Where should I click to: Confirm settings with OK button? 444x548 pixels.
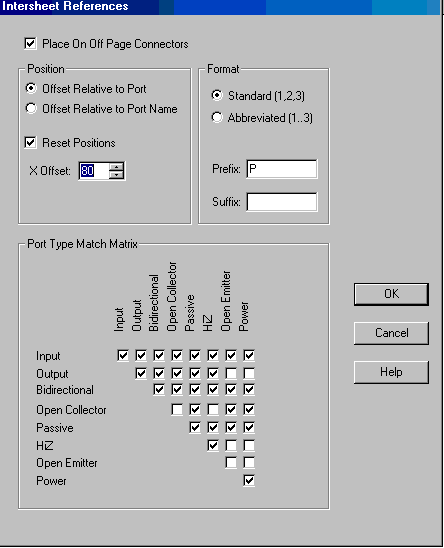tap(391, 294)
